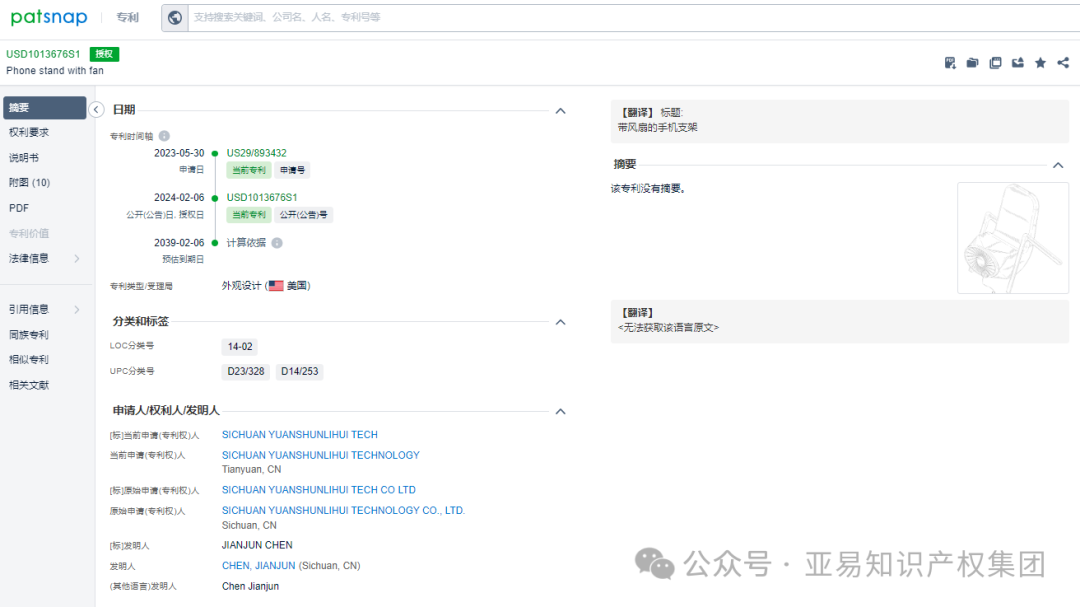Select the 摘要 sidebar tab
This screenshot has width=1080, height=607.
[45, 107]
